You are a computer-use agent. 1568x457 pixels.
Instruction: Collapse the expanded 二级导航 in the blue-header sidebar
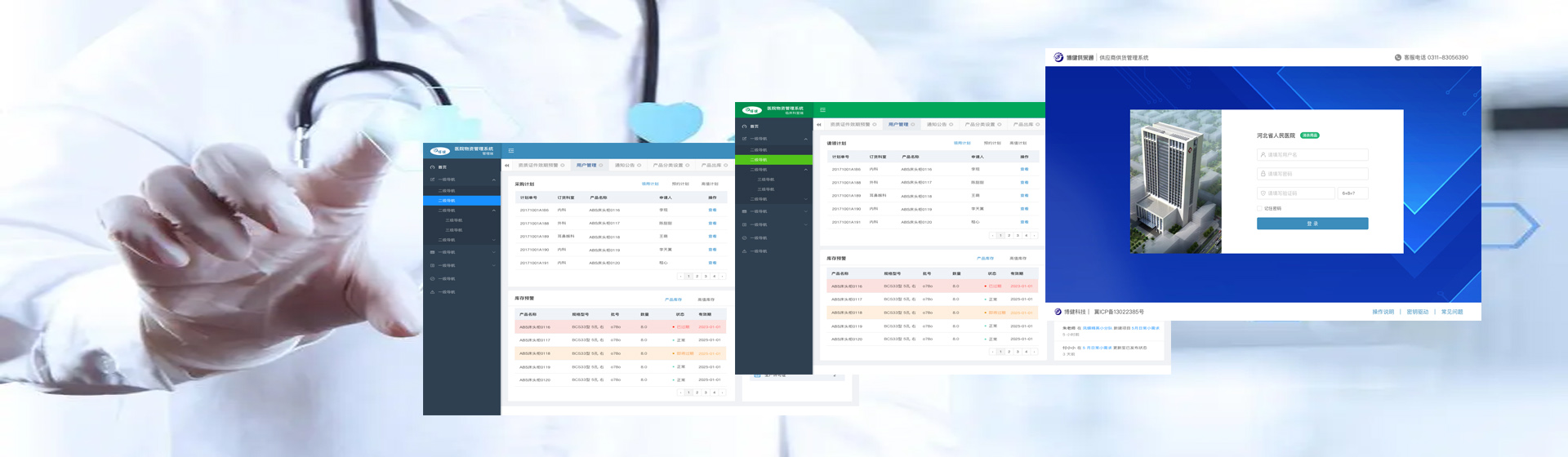pos(493,211)
